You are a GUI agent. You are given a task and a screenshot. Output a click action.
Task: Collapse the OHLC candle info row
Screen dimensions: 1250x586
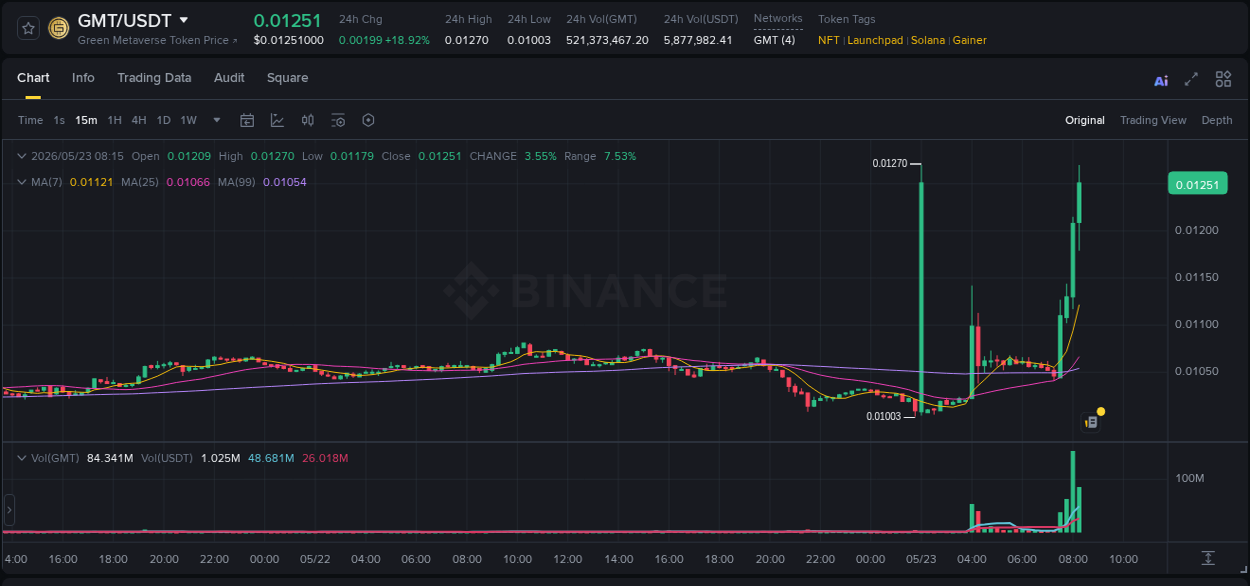pos(21,156)
